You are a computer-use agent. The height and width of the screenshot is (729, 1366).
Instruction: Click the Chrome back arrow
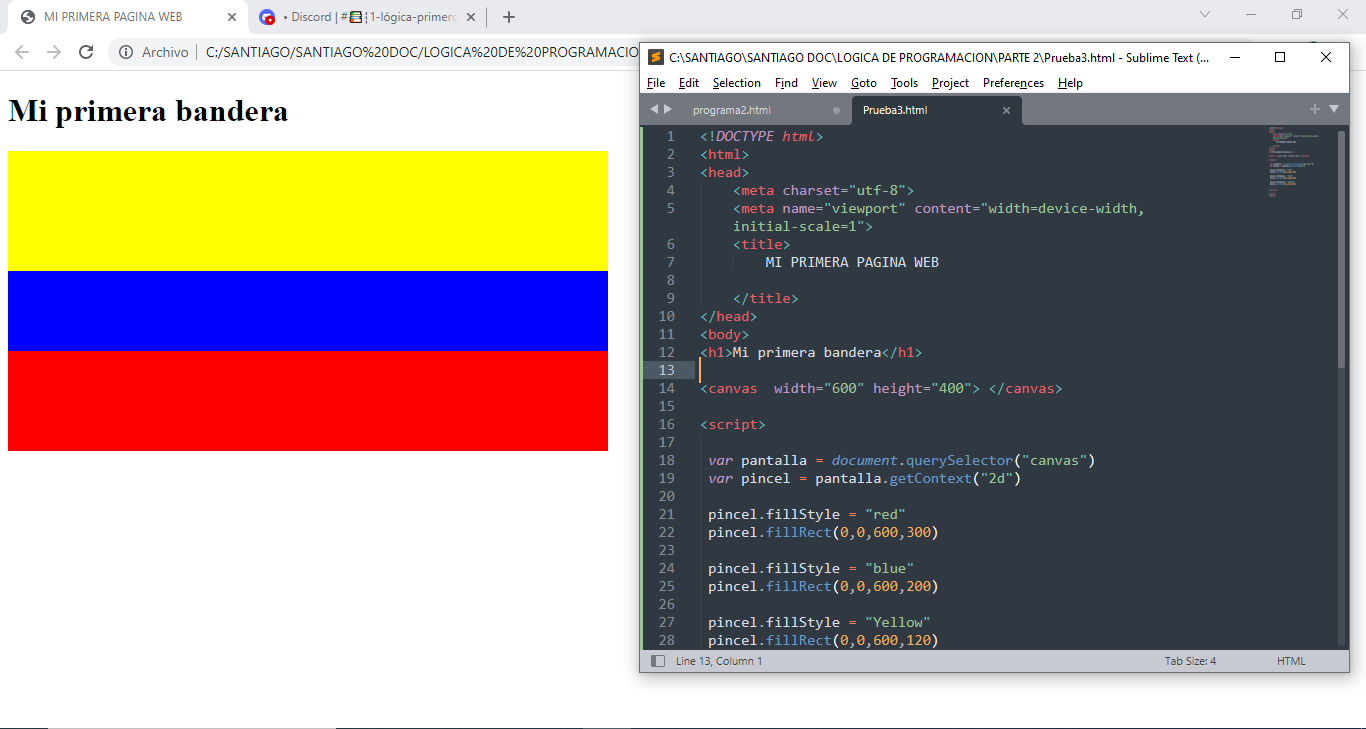click(22, 52)
